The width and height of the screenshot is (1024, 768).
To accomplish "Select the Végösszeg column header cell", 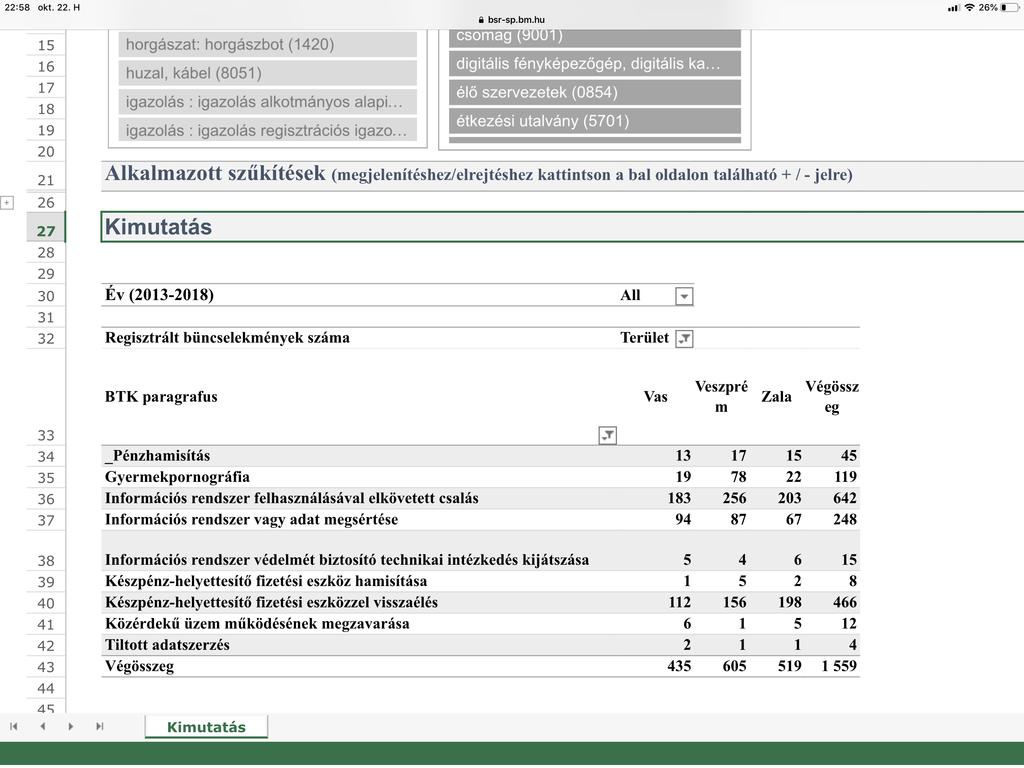I will pyautogui.click(x=832, y=396).
